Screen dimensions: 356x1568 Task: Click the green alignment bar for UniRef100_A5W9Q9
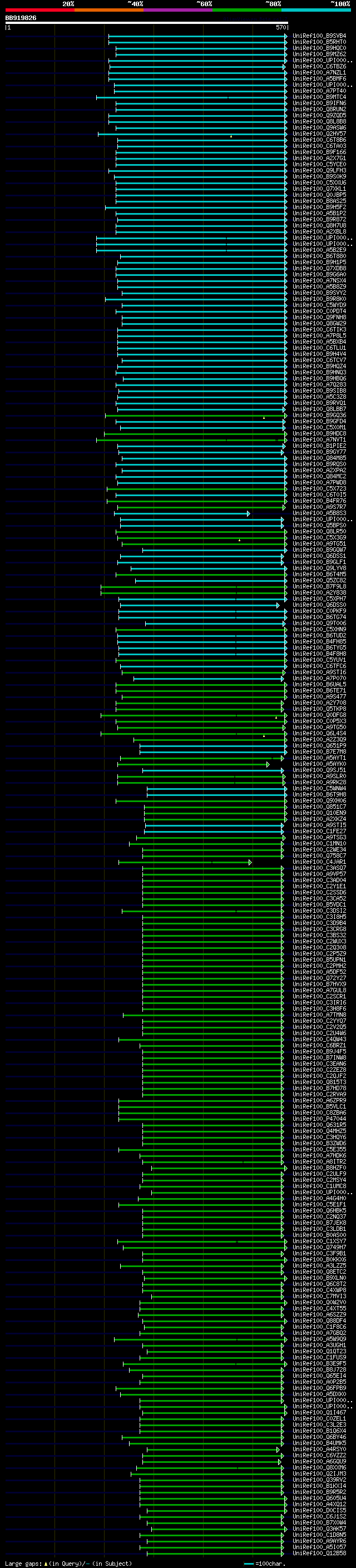pos(200,1339)
